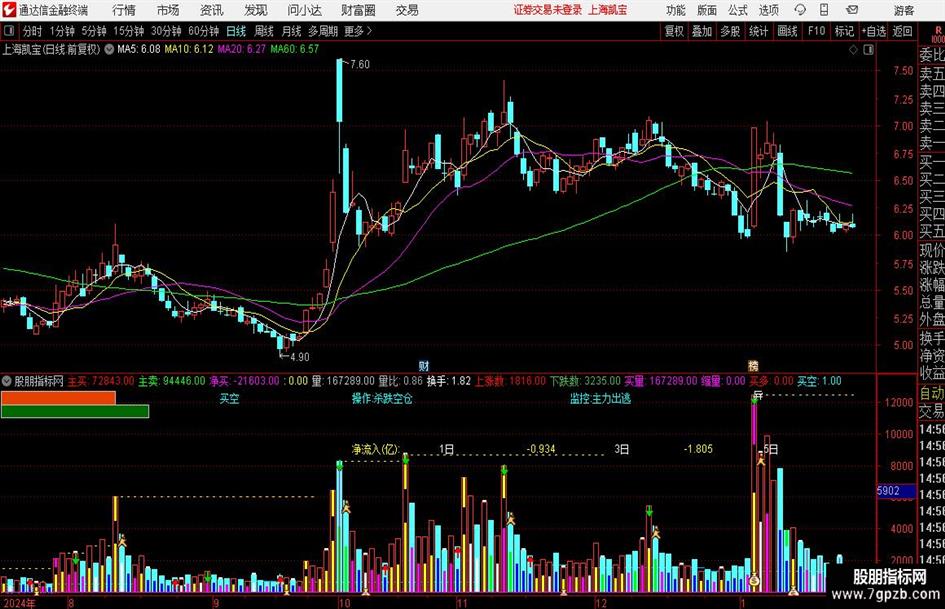945x609 pixels.
Task: Click the 7.60 high price label
Action: click(360, 65)
